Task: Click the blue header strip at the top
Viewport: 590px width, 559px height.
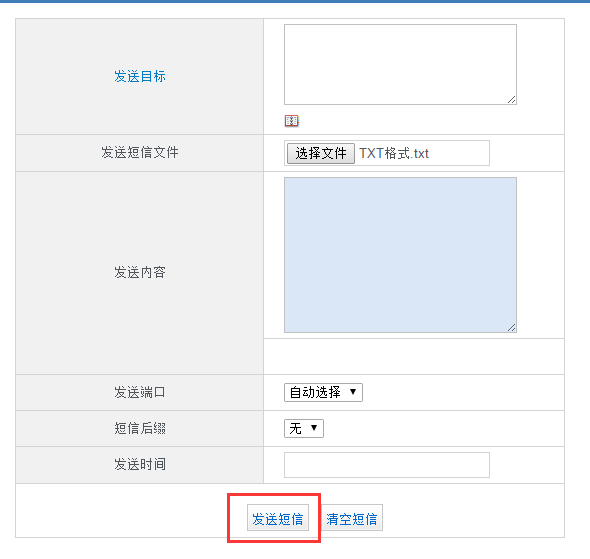Action: [x=295, y=1]
